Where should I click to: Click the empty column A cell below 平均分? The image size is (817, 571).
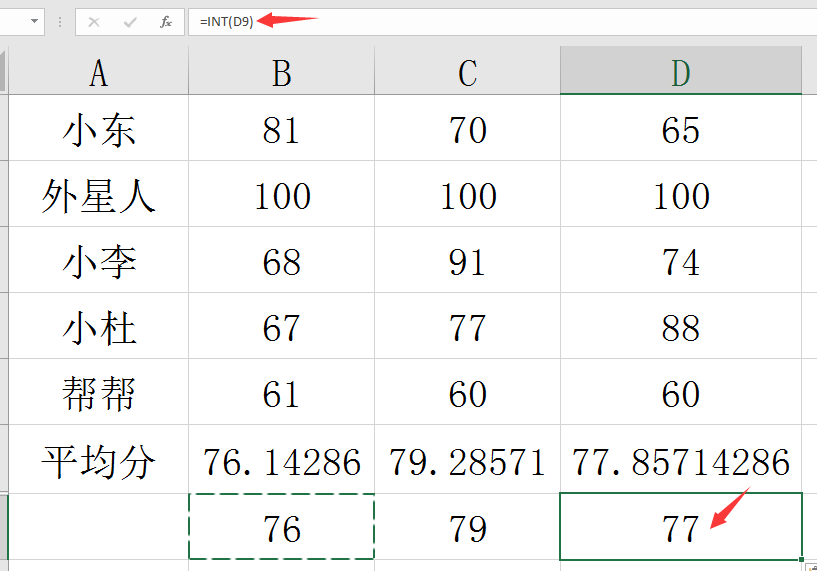pyautogui.click(x=98, y=527)
